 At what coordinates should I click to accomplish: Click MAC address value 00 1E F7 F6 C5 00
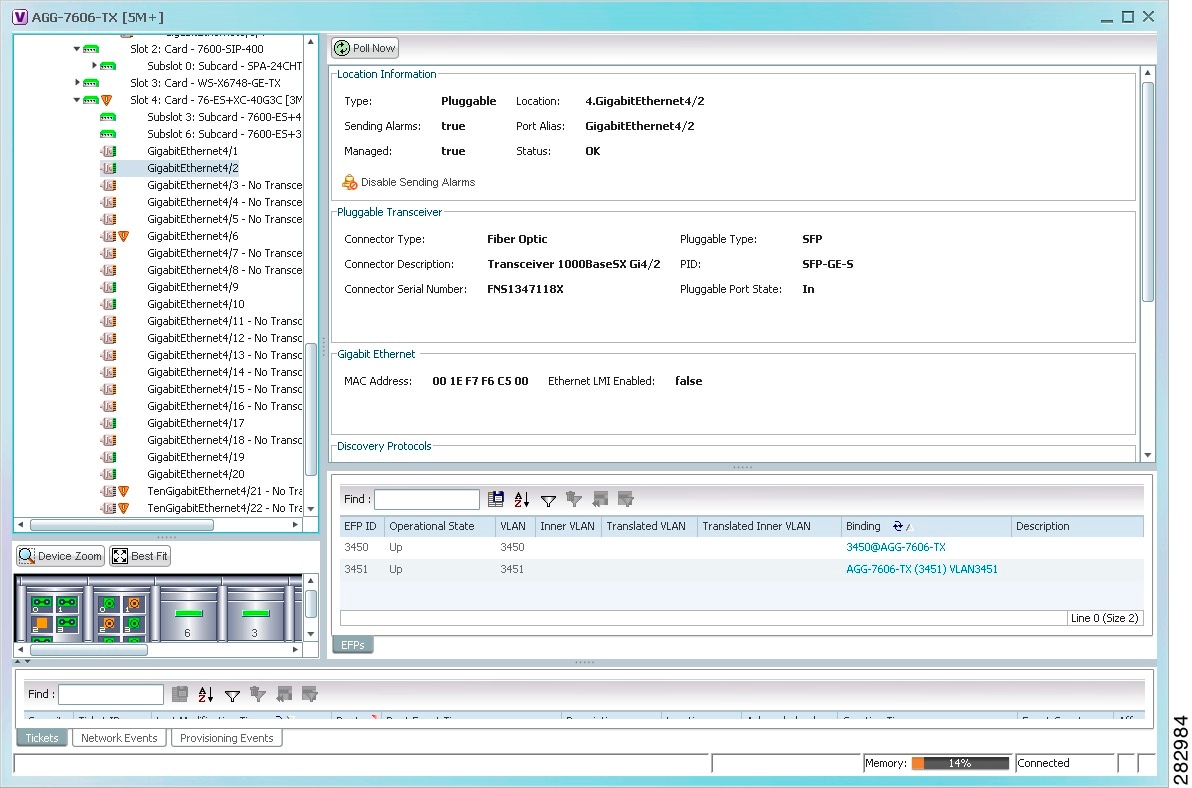480,381
